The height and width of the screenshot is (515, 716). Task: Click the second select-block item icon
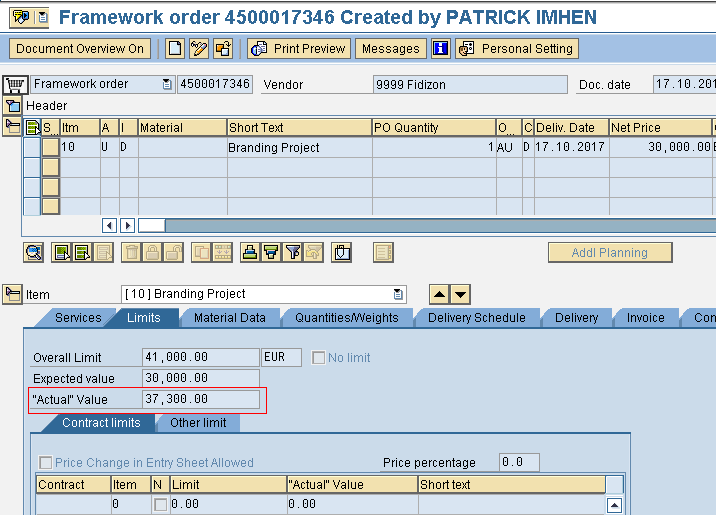82,252
